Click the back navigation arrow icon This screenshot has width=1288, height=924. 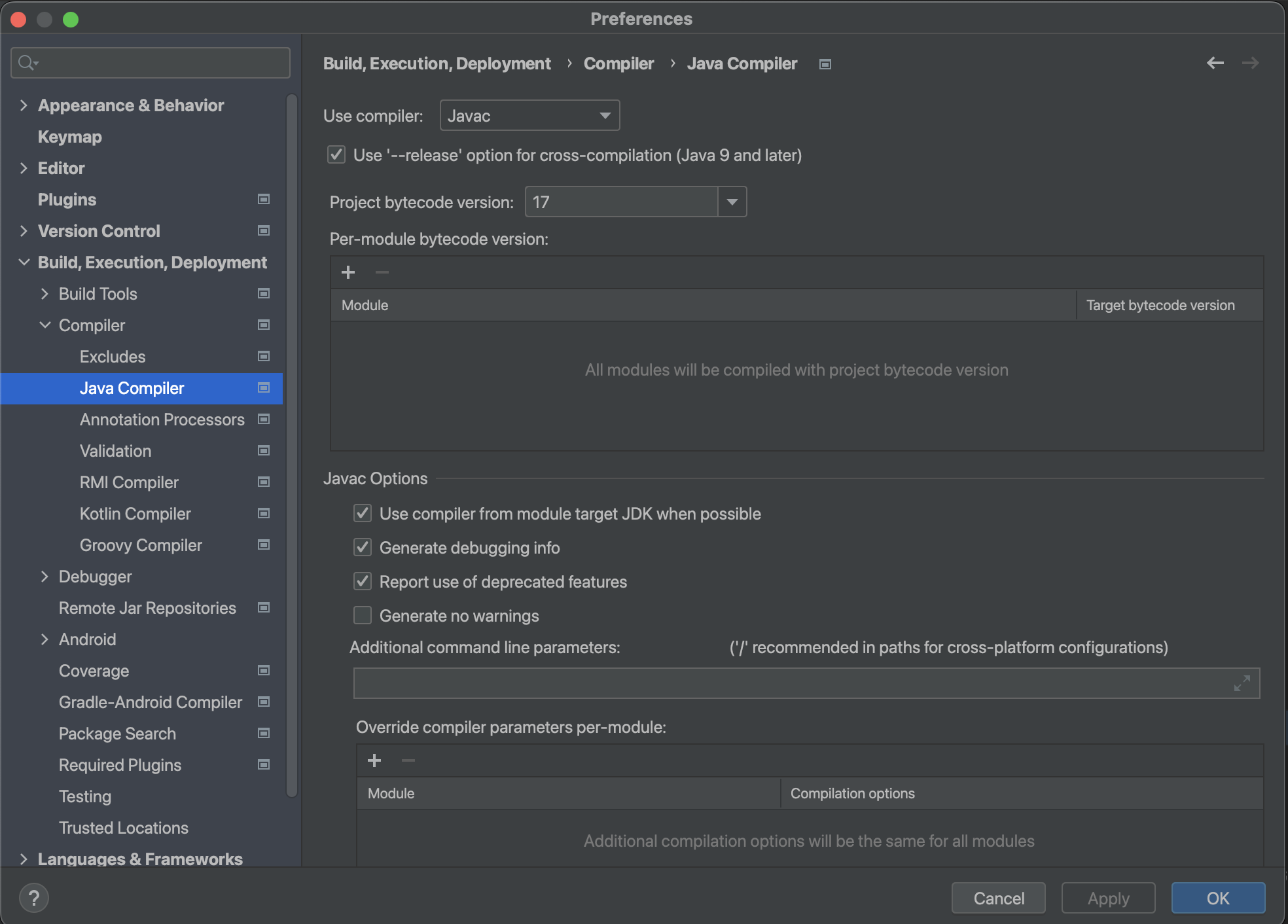(x=1215, y=63)
